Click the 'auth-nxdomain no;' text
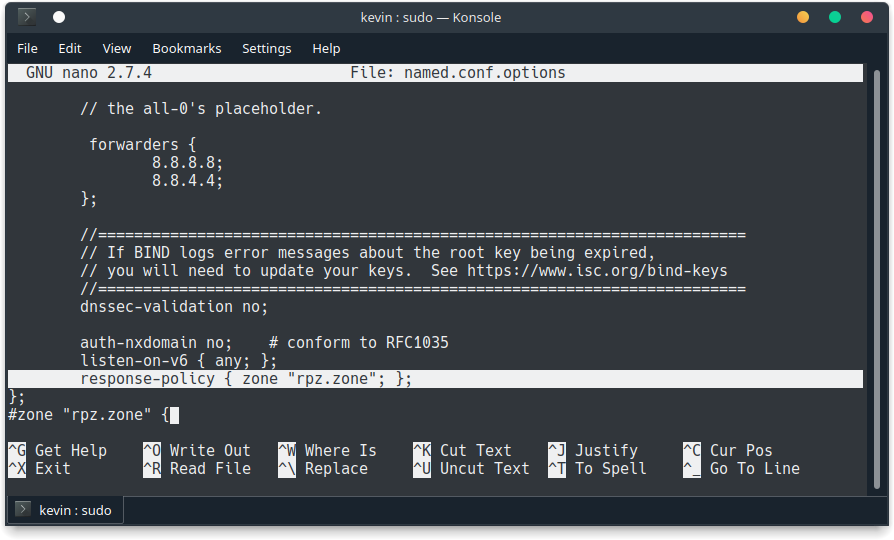Viewport: 894px width, 540px height. pos(156,343)
